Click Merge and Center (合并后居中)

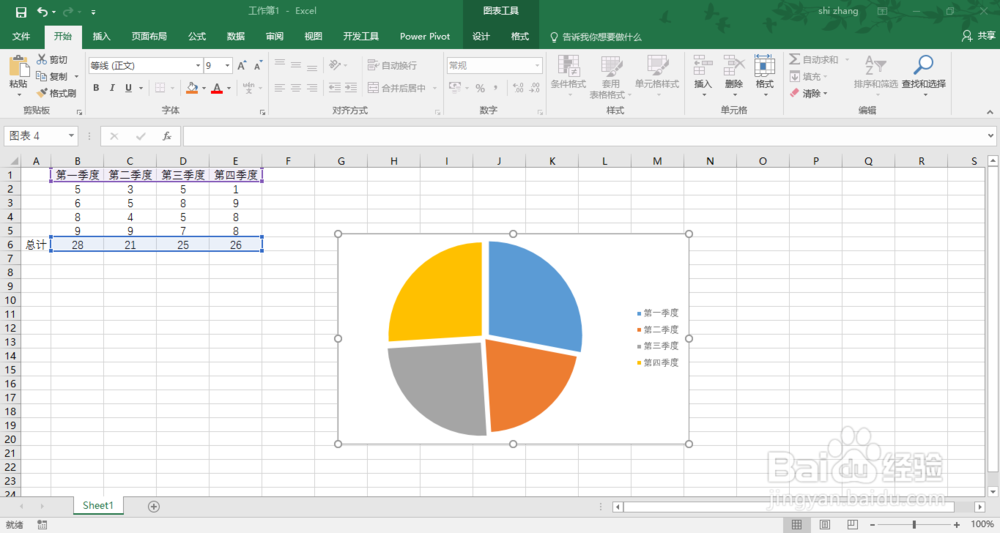click(397, 88)
